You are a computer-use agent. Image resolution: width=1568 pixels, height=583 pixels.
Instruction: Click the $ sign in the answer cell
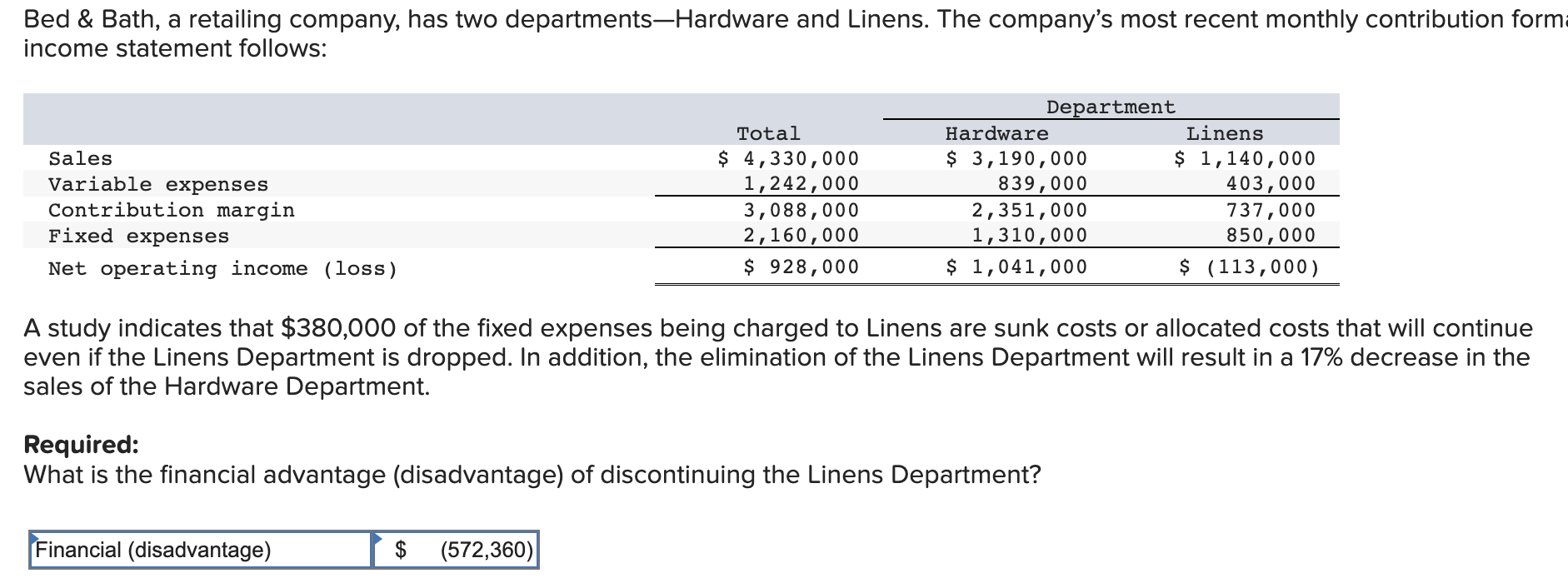401,550
